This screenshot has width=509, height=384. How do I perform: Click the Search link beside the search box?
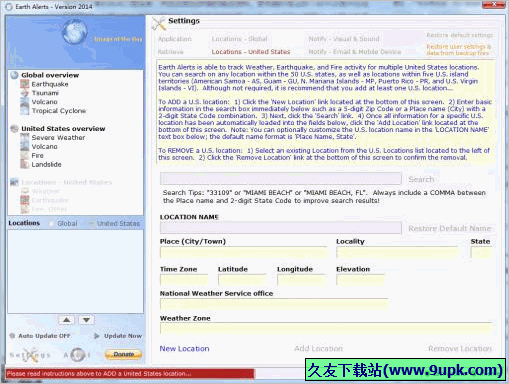[421, 179]
